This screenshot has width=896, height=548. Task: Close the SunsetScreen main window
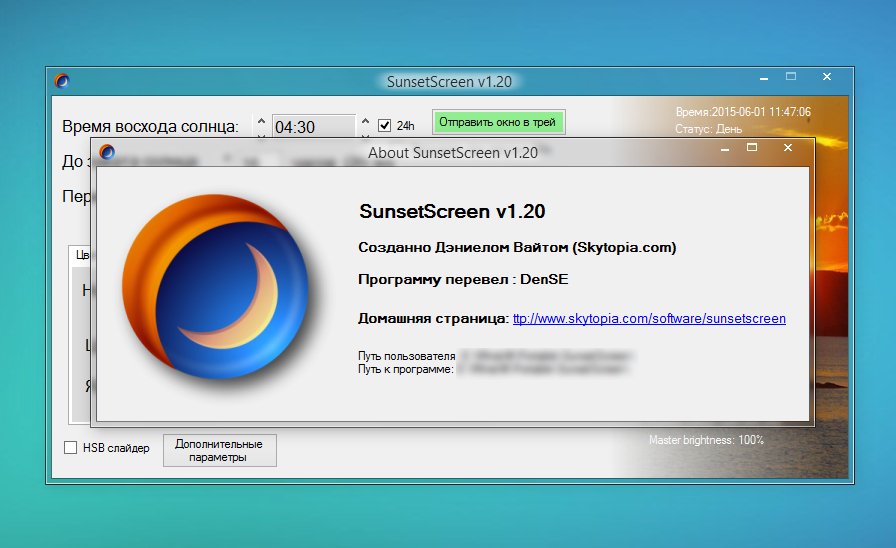[x=827, y=76]
